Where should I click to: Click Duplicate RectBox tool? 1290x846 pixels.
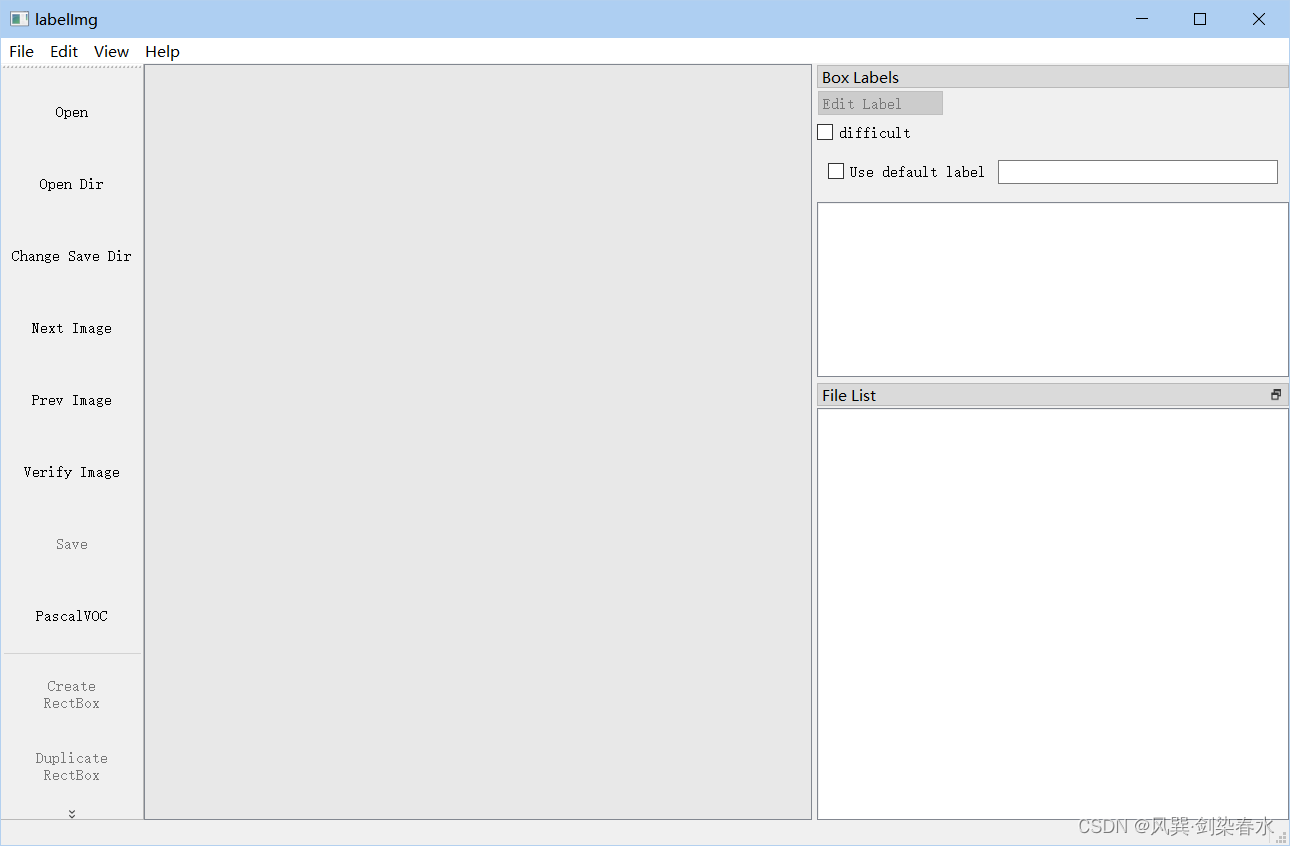72,767
